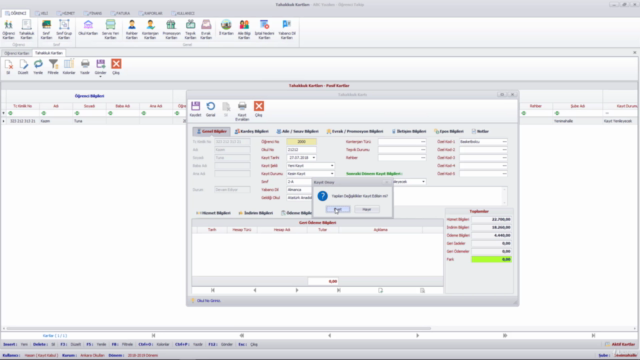The width and height of the screenshot is (640, 360).
Task: Switch to the KULLANICI ribbon tab
Action: coord(183,13)
